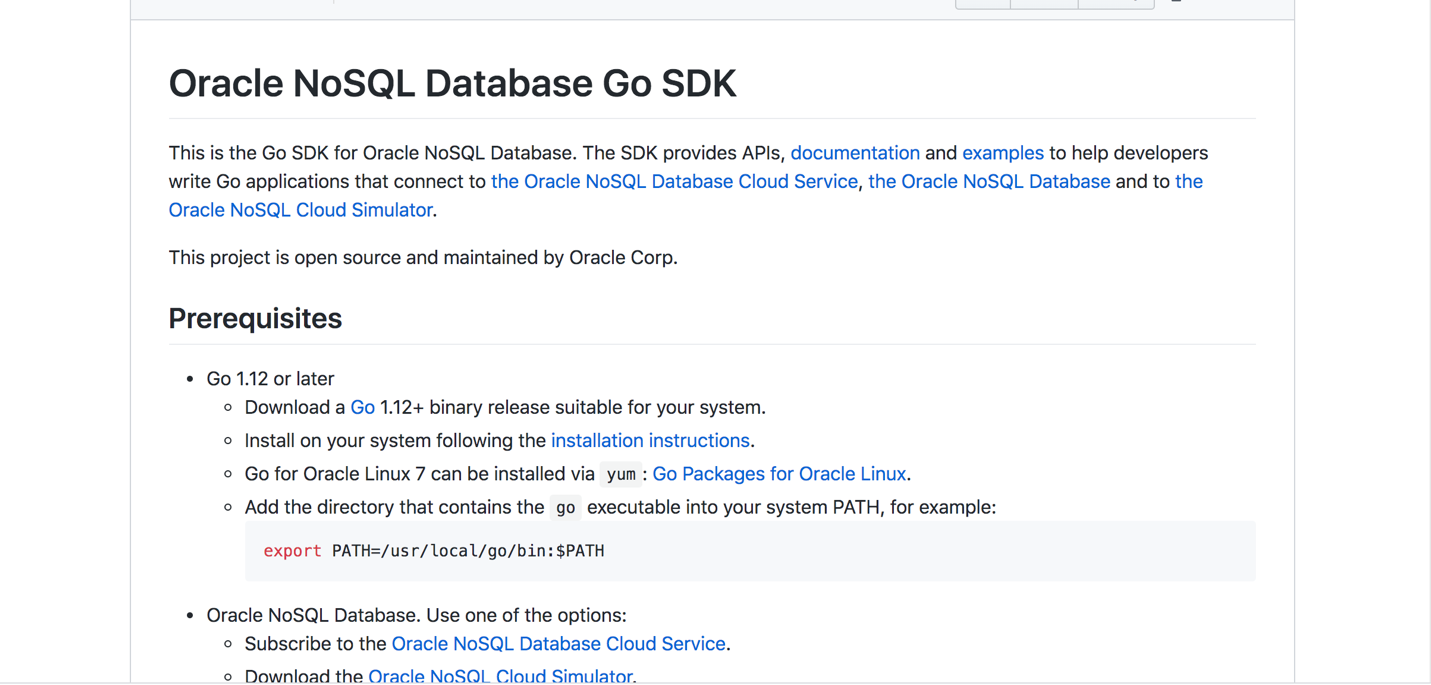Viewport: 1431px width, 685px height.
Task: Click the Go download link
Action: coord(362,407)
